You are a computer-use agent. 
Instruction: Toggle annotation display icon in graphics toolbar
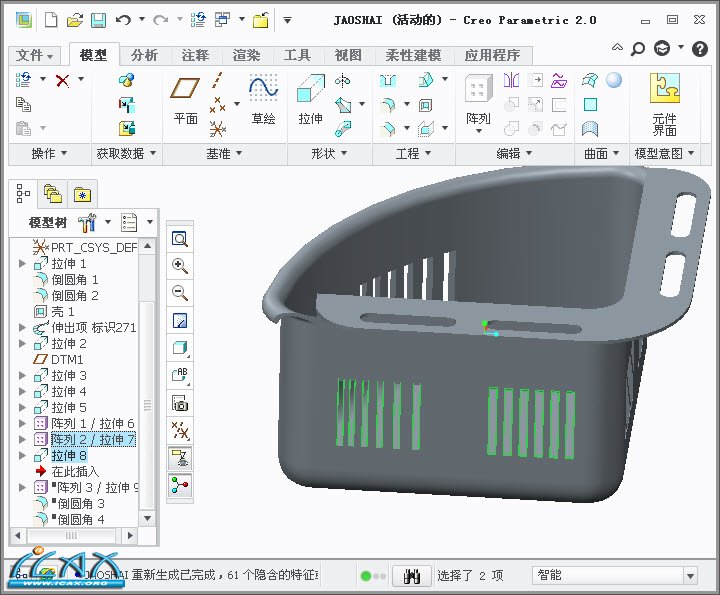180,457
